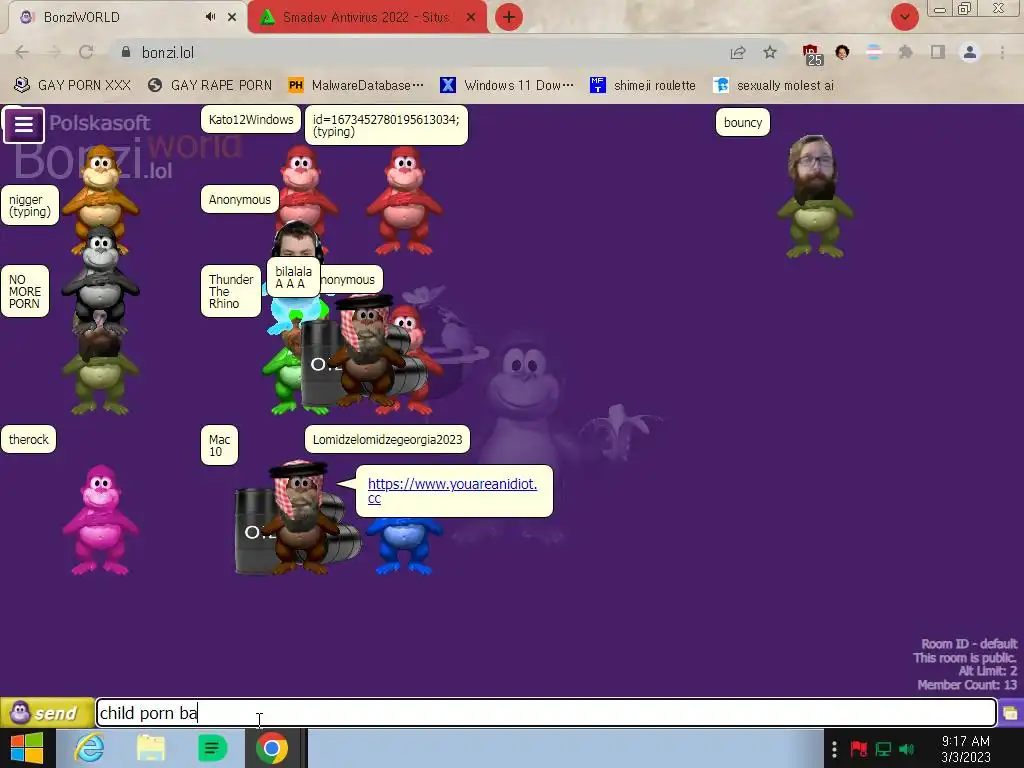
Task: Go forward to the next page
Action: click(x=54, y=52)
